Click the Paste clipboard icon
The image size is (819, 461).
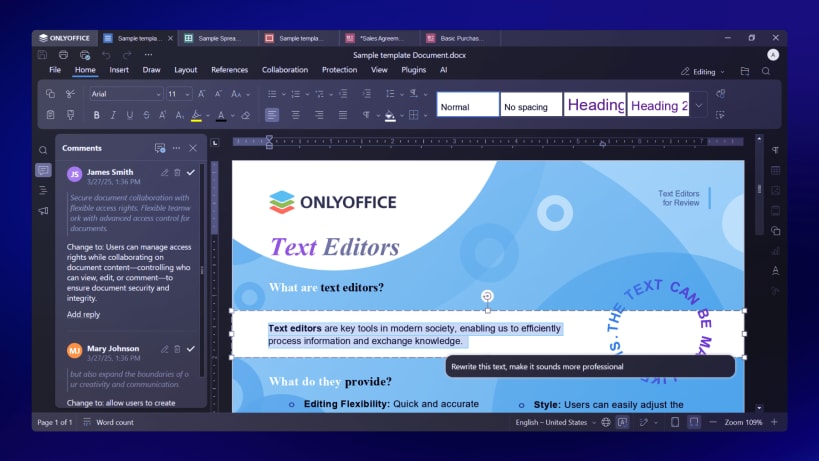pyautogui.click(x=50, y=115)
